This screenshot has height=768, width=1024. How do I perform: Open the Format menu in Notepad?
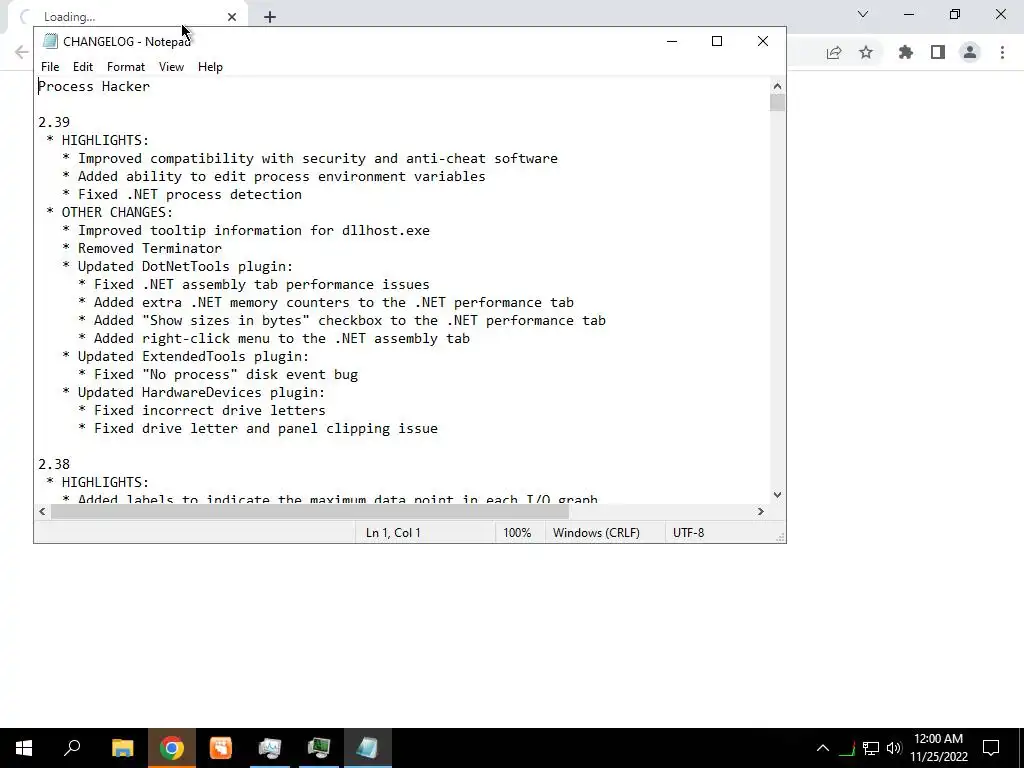point(125,67)
